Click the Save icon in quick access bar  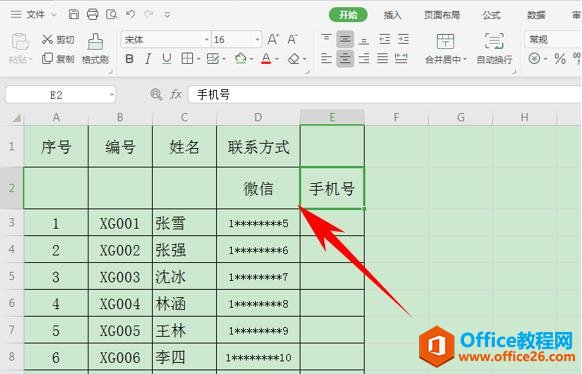tap(74, 14)
